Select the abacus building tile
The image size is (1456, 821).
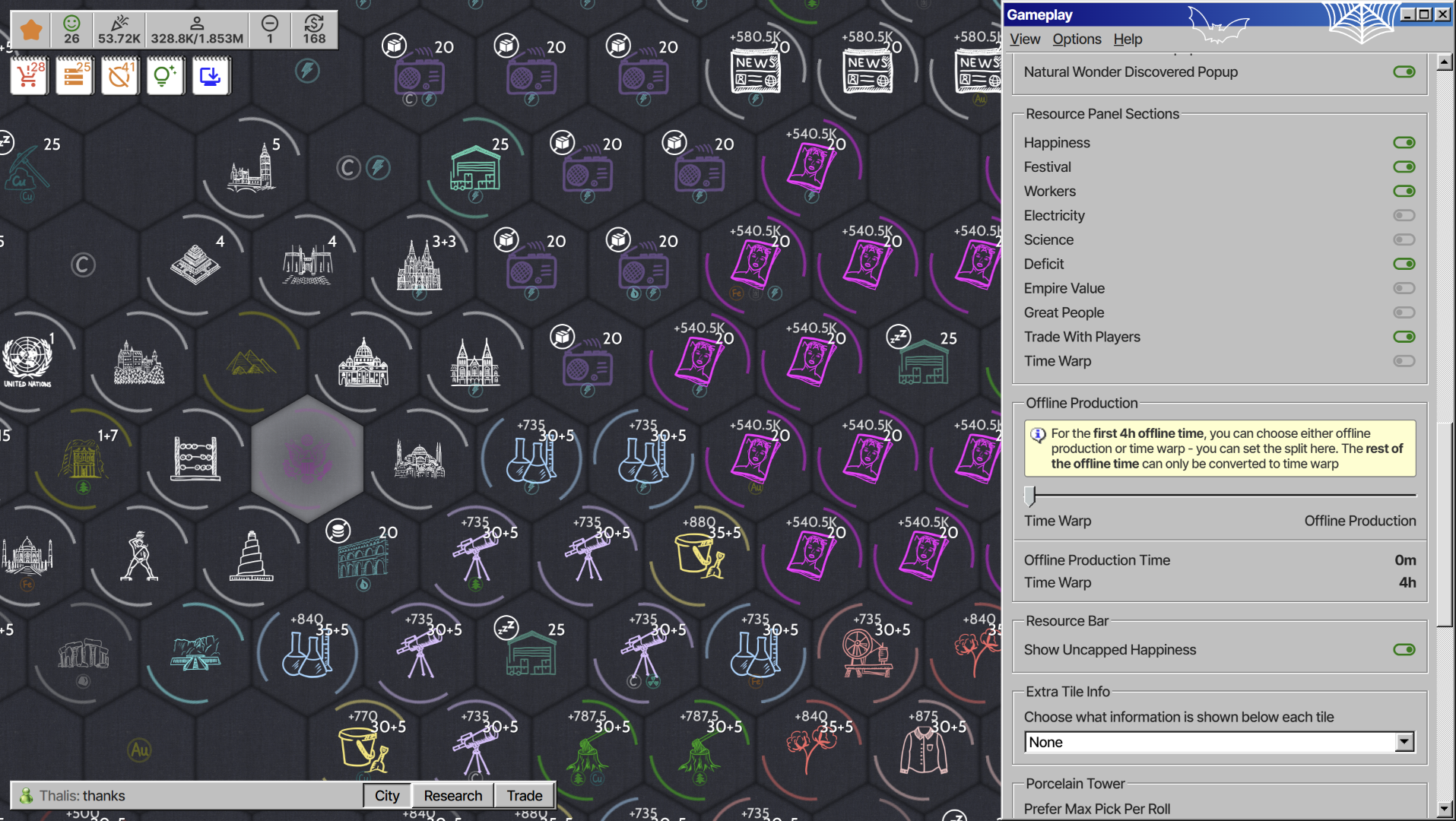click(x=196, y=458)
